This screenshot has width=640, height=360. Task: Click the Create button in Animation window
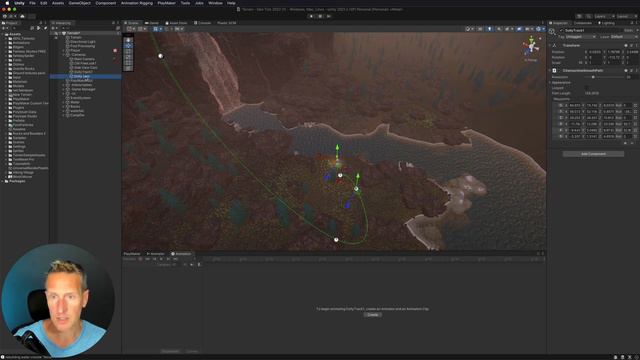coord(373,315)
